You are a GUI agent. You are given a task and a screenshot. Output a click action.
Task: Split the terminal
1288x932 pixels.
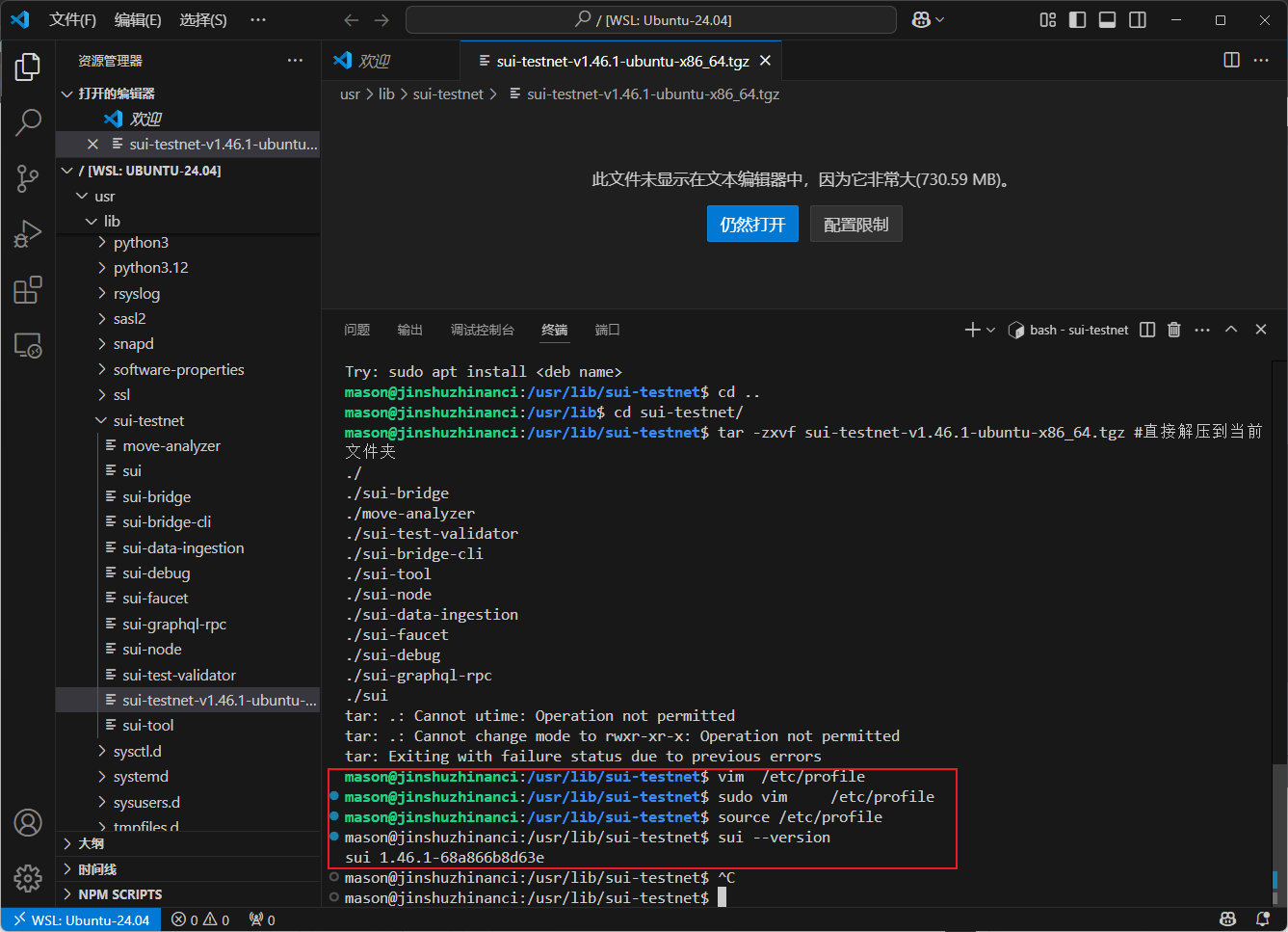pos(1147,330)
